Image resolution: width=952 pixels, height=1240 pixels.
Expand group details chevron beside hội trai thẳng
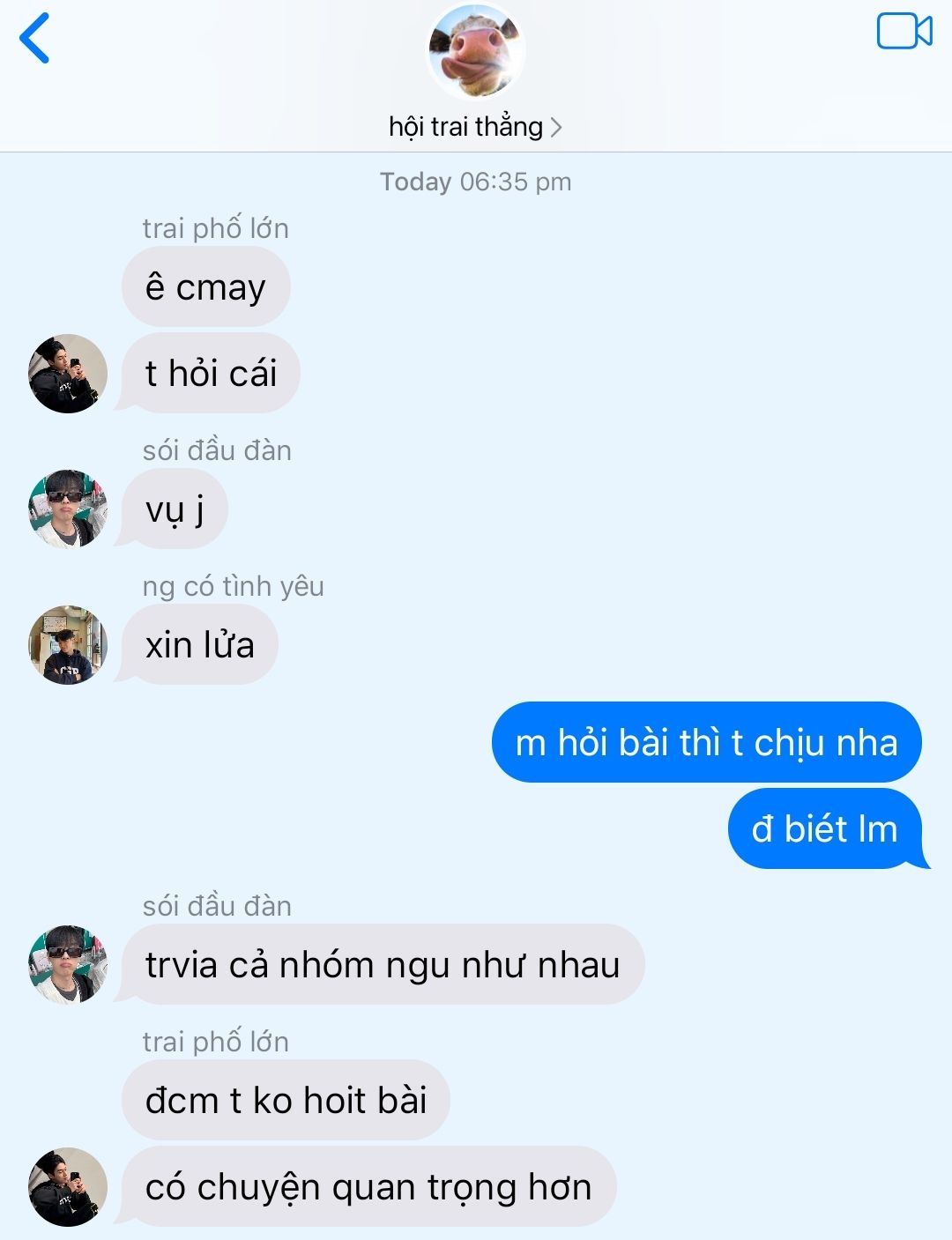tap(555, 128)
